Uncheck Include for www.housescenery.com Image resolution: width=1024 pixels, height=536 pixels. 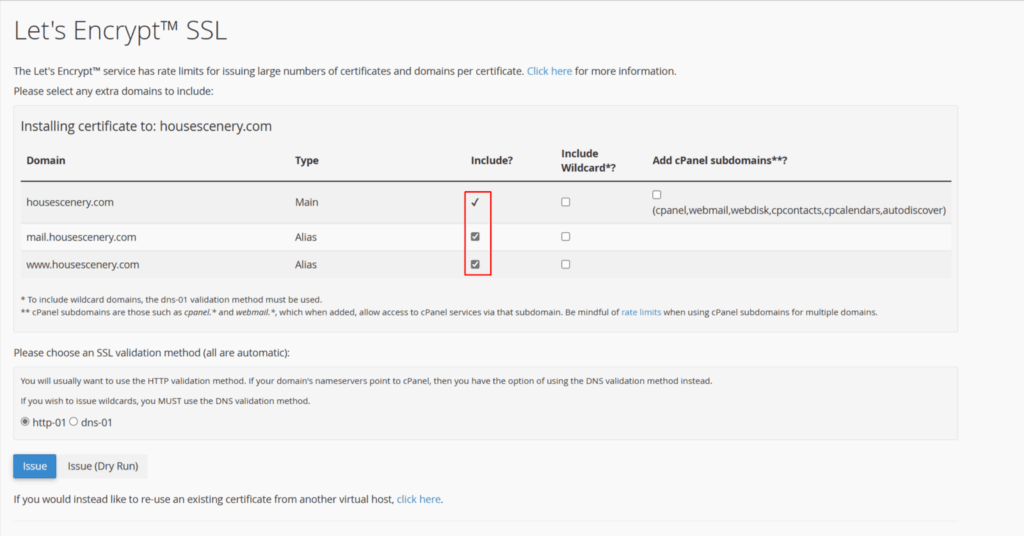476,265
